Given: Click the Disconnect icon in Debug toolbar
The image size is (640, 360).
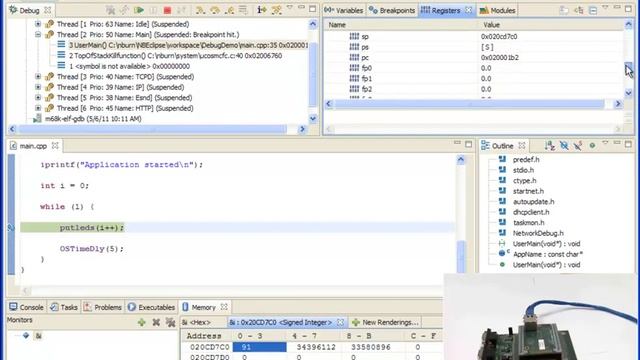Looking at the screenshot, I should click(x=181, y=10).
